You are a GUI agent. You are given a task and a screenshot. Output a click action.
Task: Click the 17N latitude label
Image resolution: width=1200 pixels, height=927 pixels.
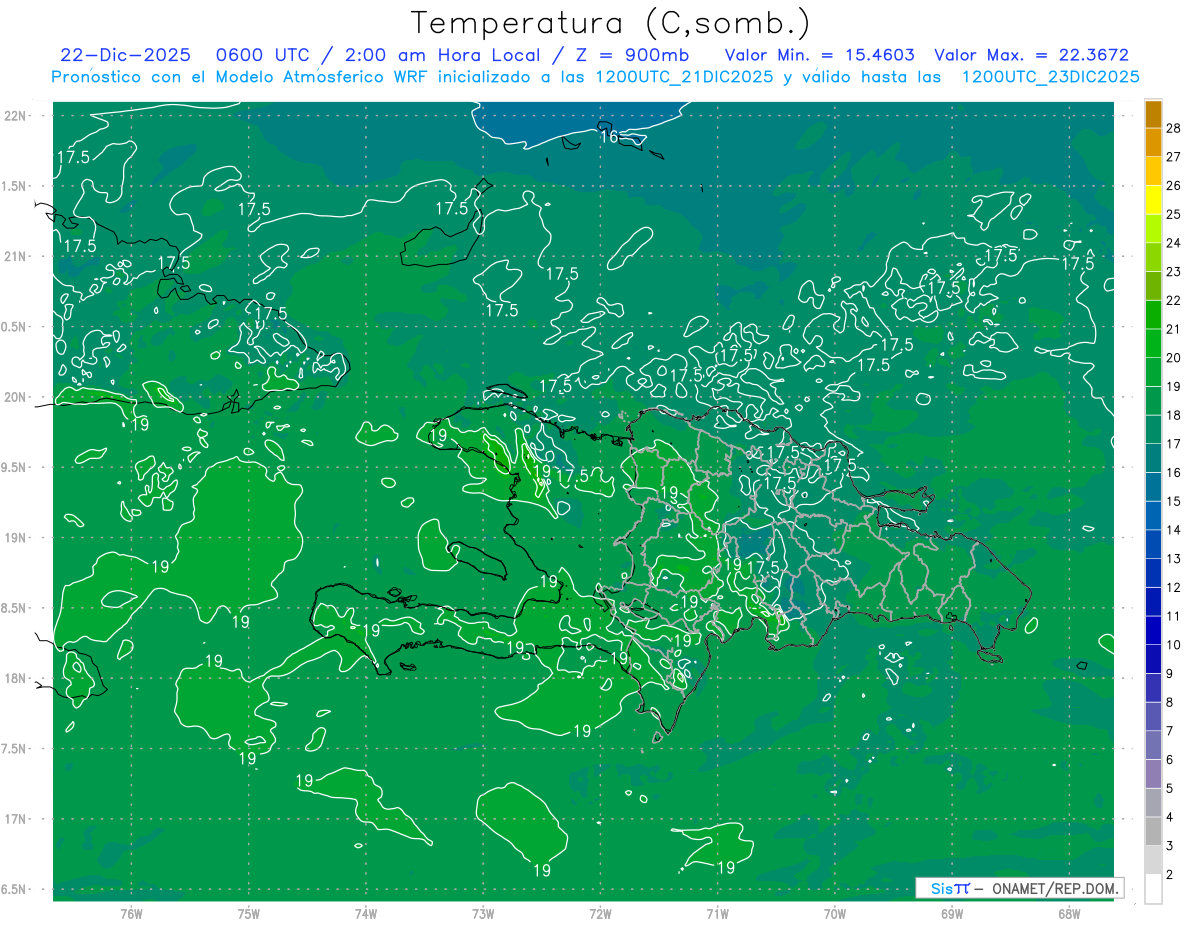(x=16, y=819)
